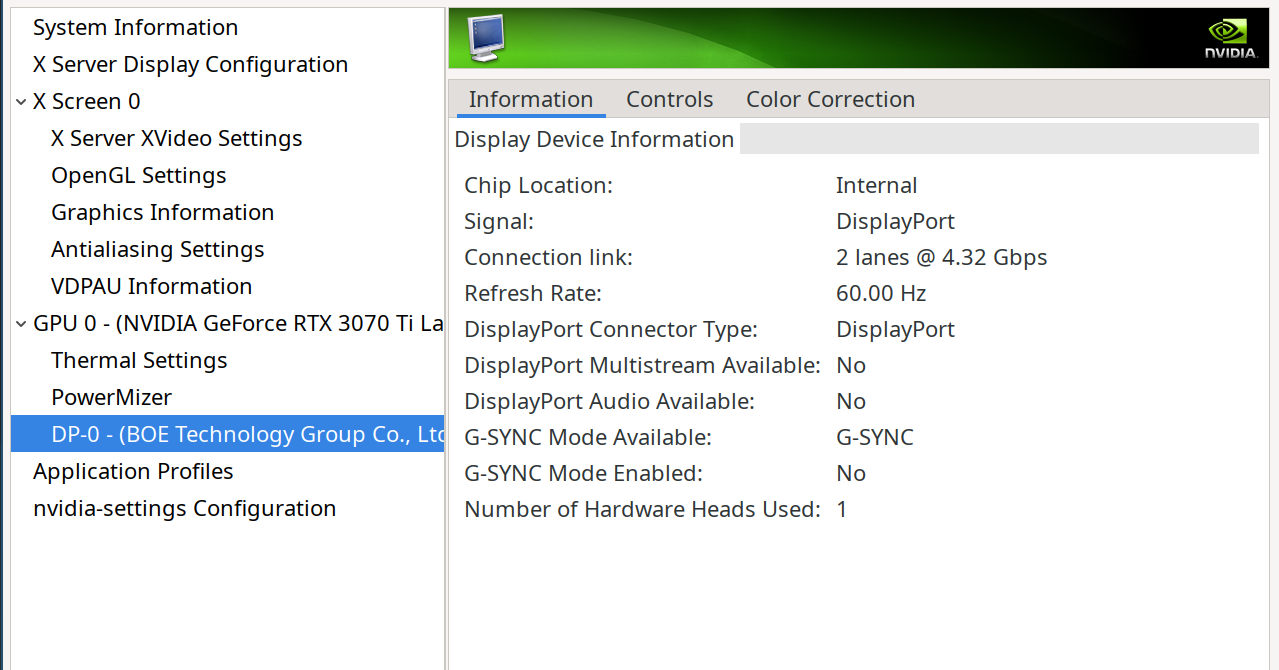
Task: Switch to the Information tab
Action: (x=531, y=100)
